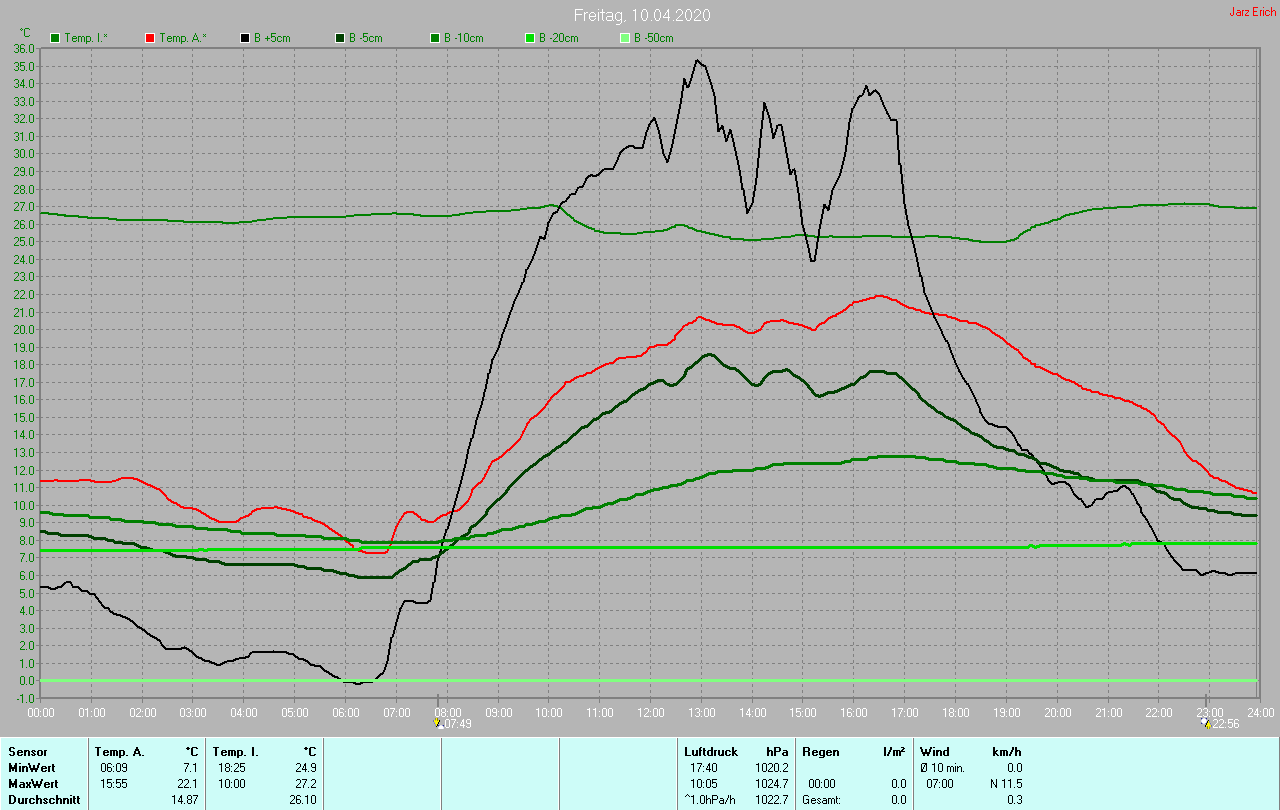Click the date title Freitag, 10.04.2020
The height and width of the screenshot is (810, 1280).
[642, 16]
